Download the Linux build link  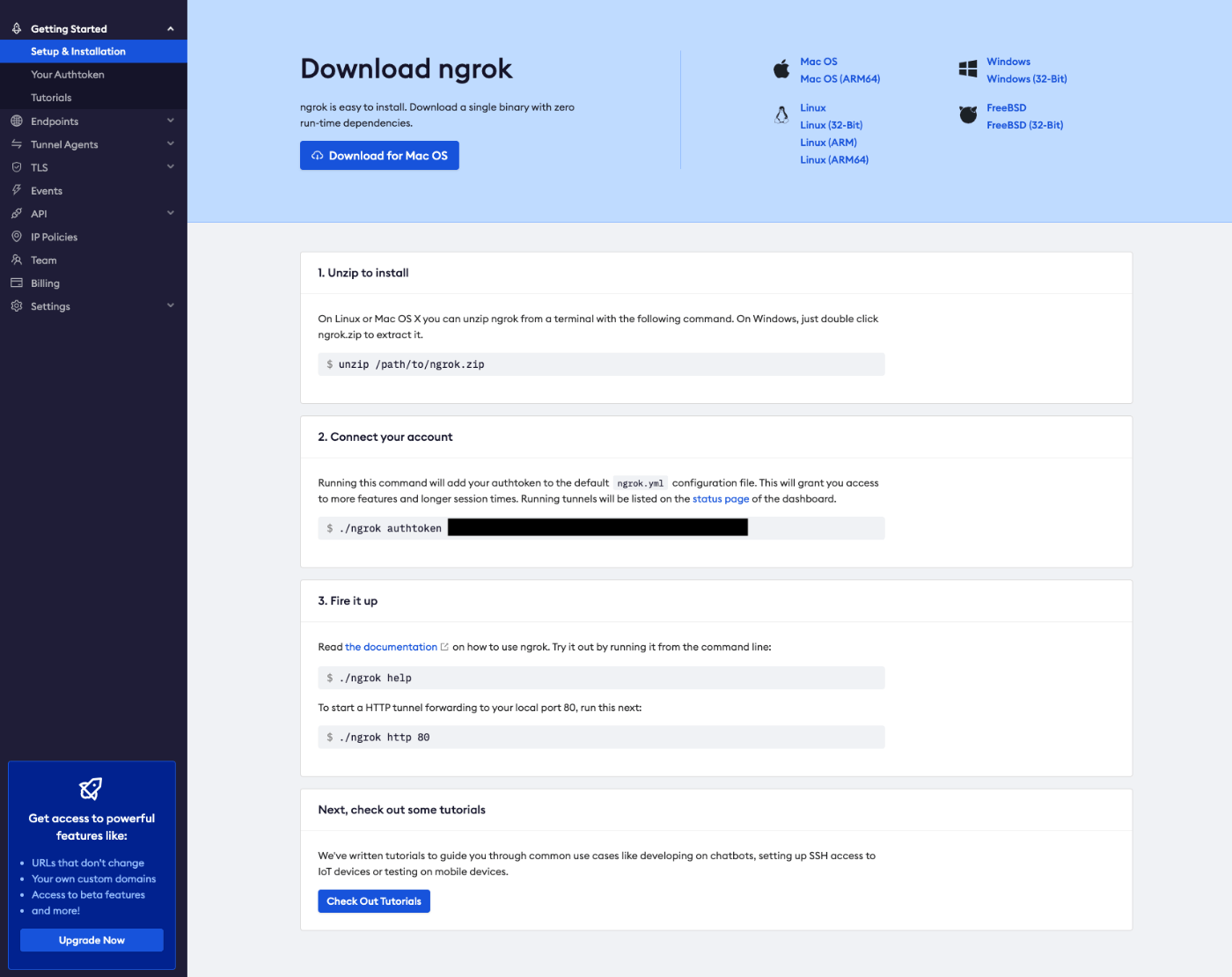pyautogui.click(x=813, y=107)
